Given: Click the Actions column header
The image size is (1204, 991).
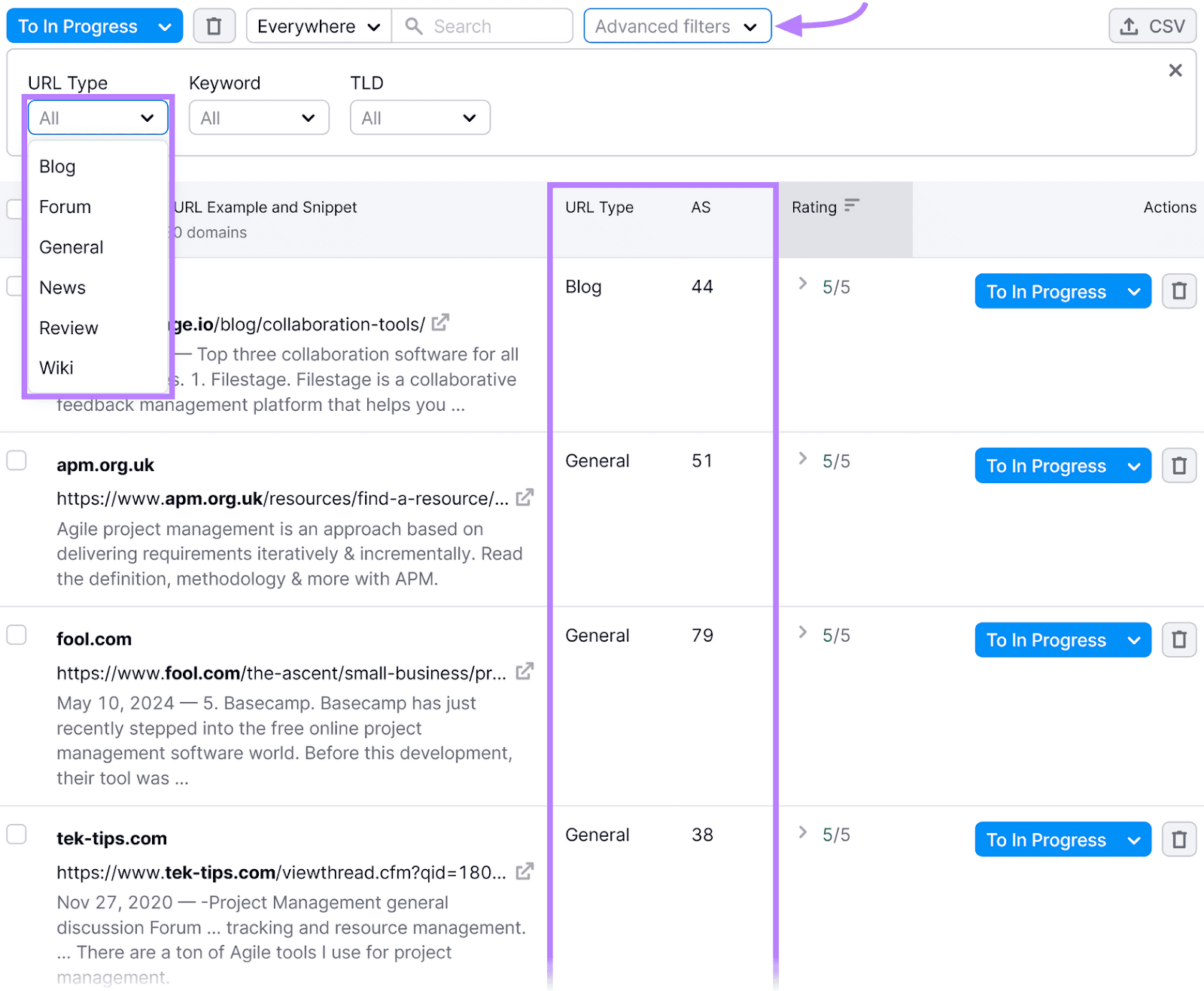Looking at the screenshot, I should pyautogui.click(x=1169, y=207).
